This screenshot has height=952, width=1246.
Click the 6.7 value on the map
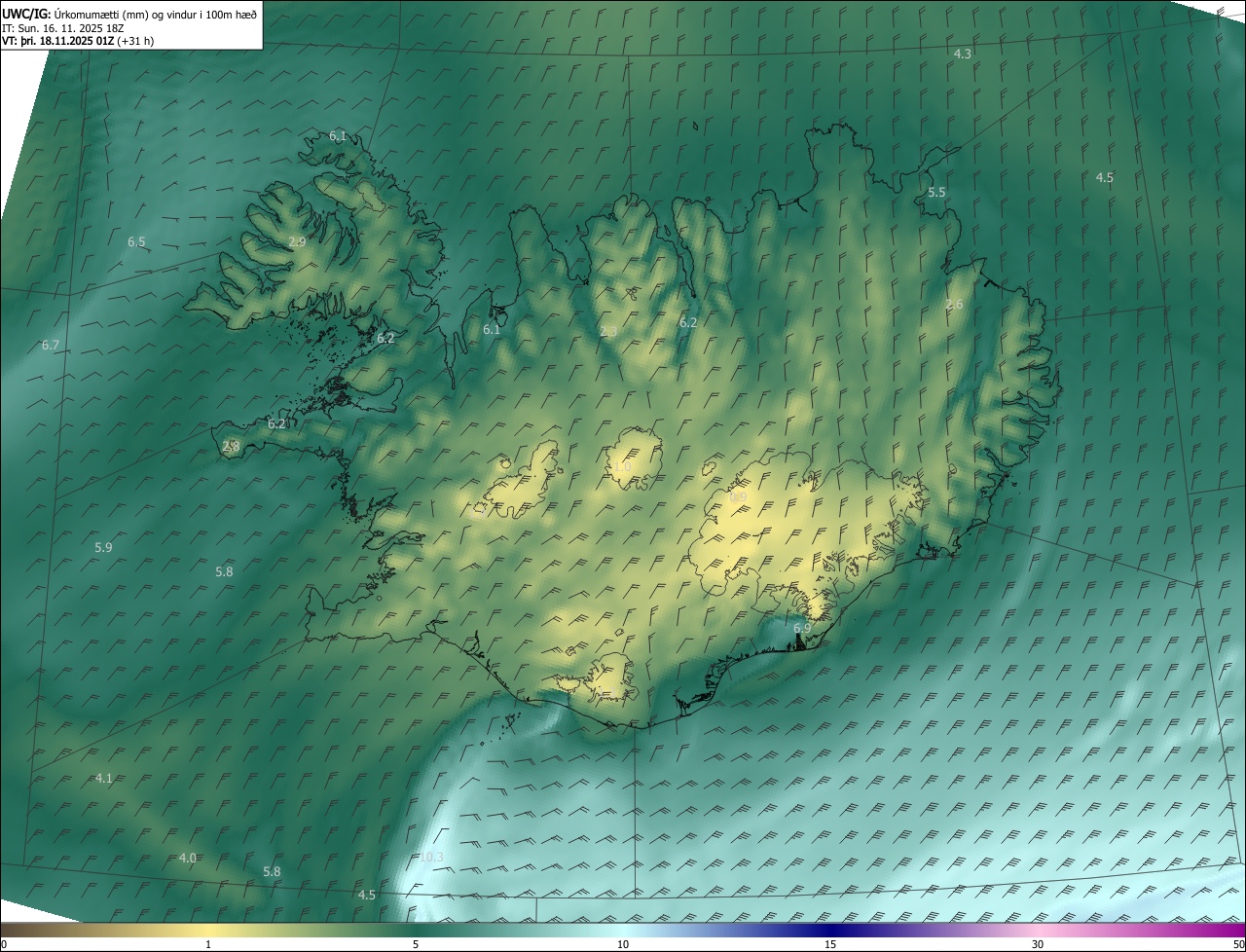coord(51,346)
